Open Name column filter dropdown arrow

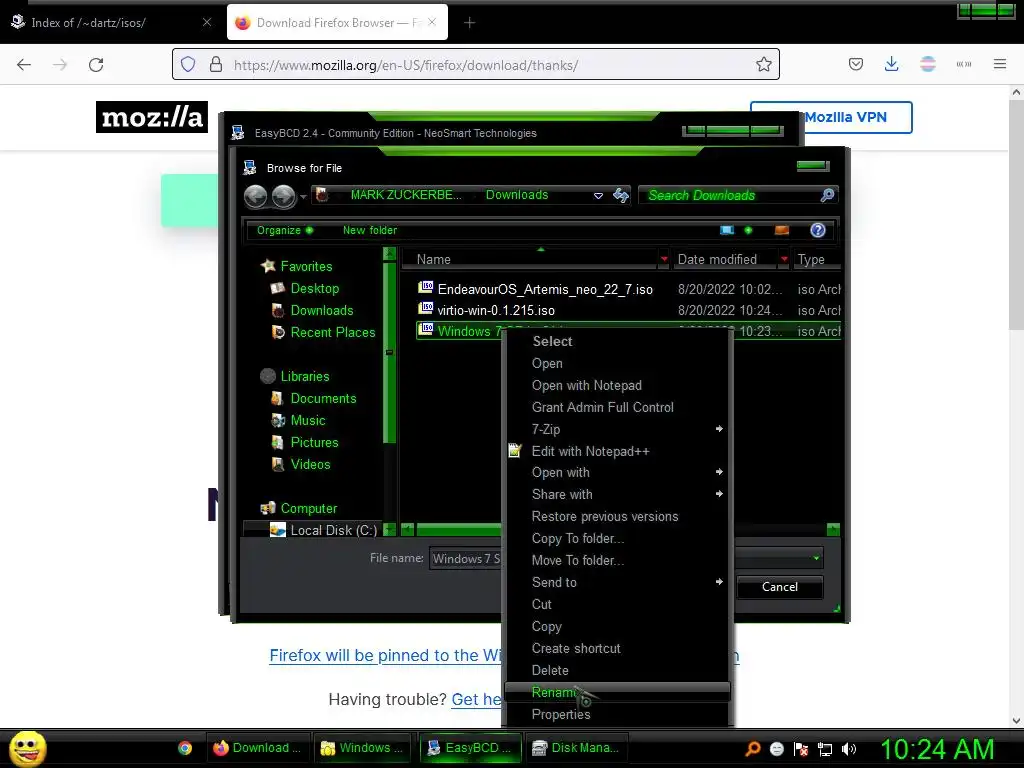[664, 259]
